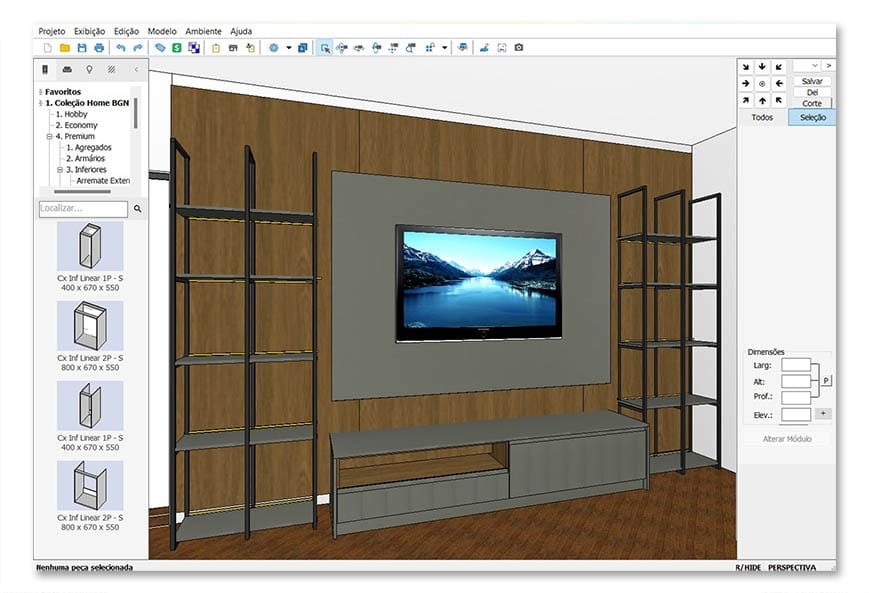Click the search magnifier next to Localizar
869x593 pixels.
[x=138, y=209]
